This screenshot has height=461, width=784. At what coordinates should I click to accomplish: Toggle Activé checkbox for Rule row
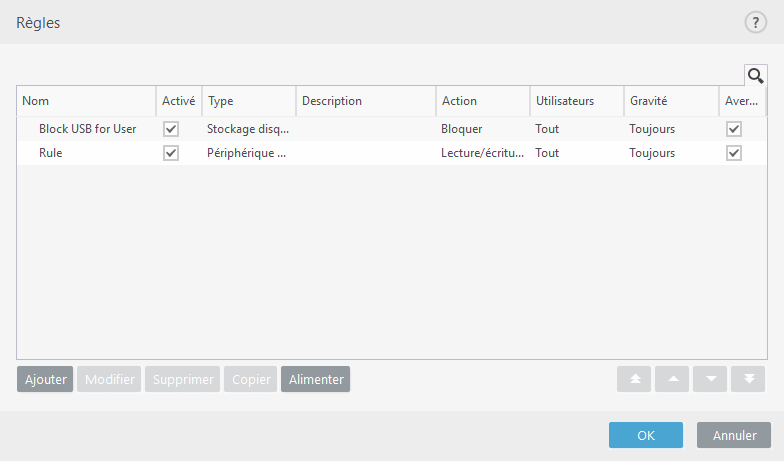coord(171,153)
